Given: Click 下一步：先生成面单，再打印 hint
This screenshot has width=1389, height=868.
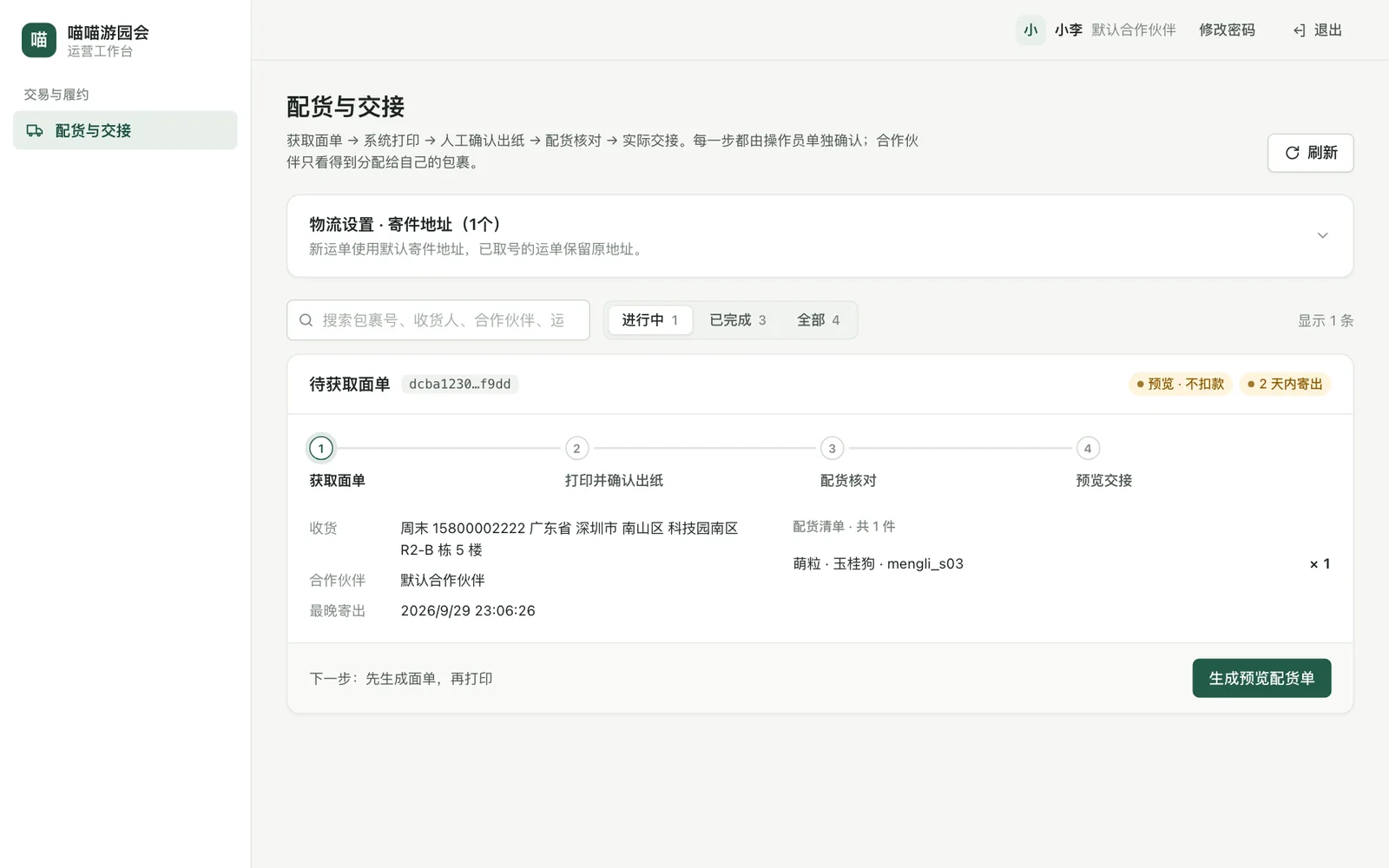Looking at the screenshot, I should click(401, 678).
